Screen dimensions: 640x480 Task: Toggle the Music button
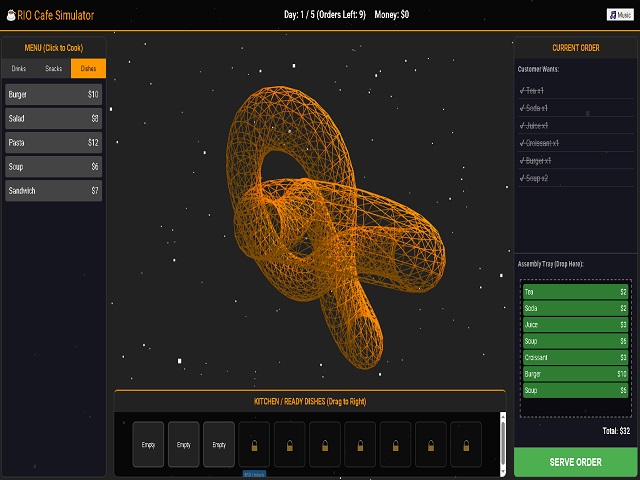[620, 15]
